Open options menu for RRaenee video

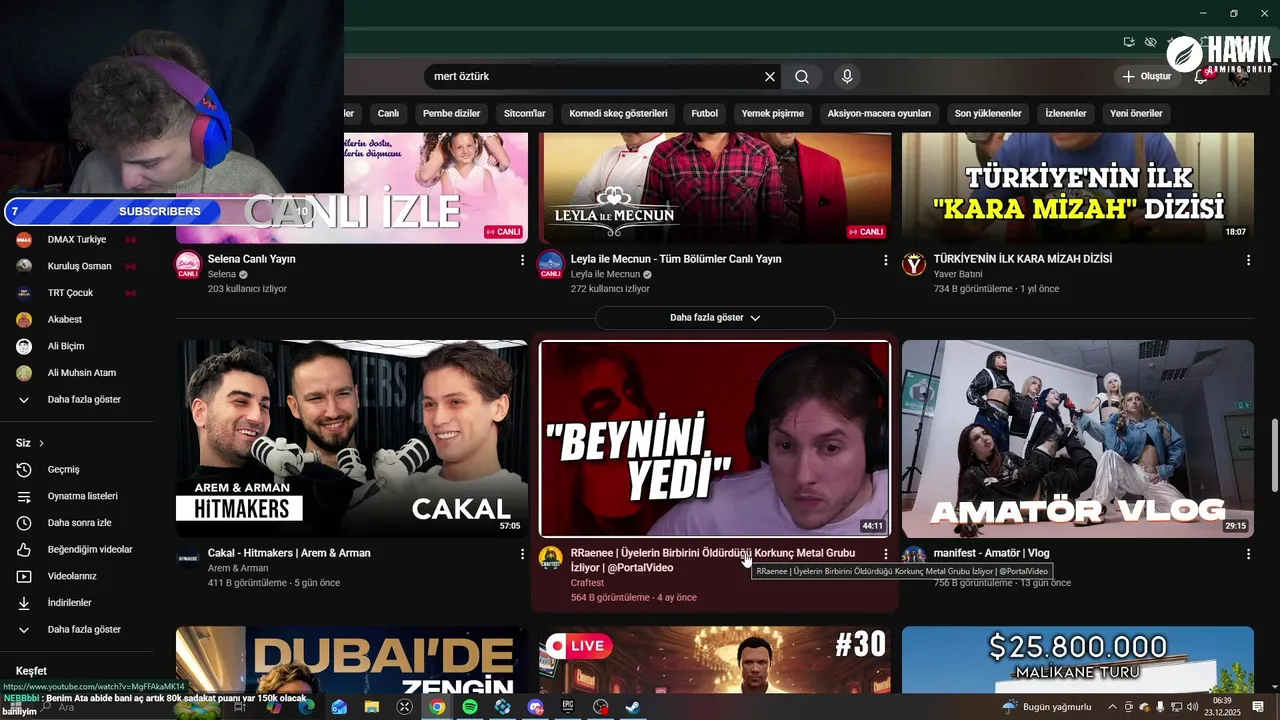pos(885,554)
